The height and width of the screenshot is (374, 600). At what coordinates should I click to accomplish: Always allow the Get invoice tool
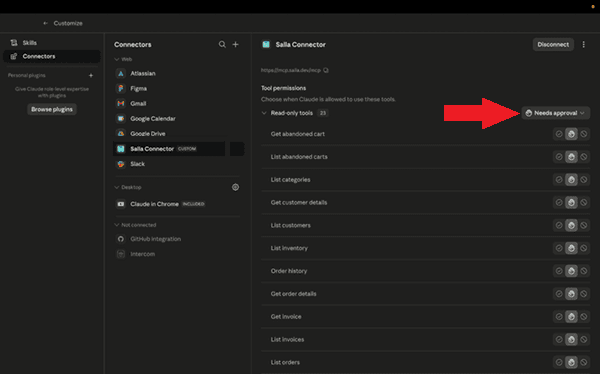coord(559,317)
